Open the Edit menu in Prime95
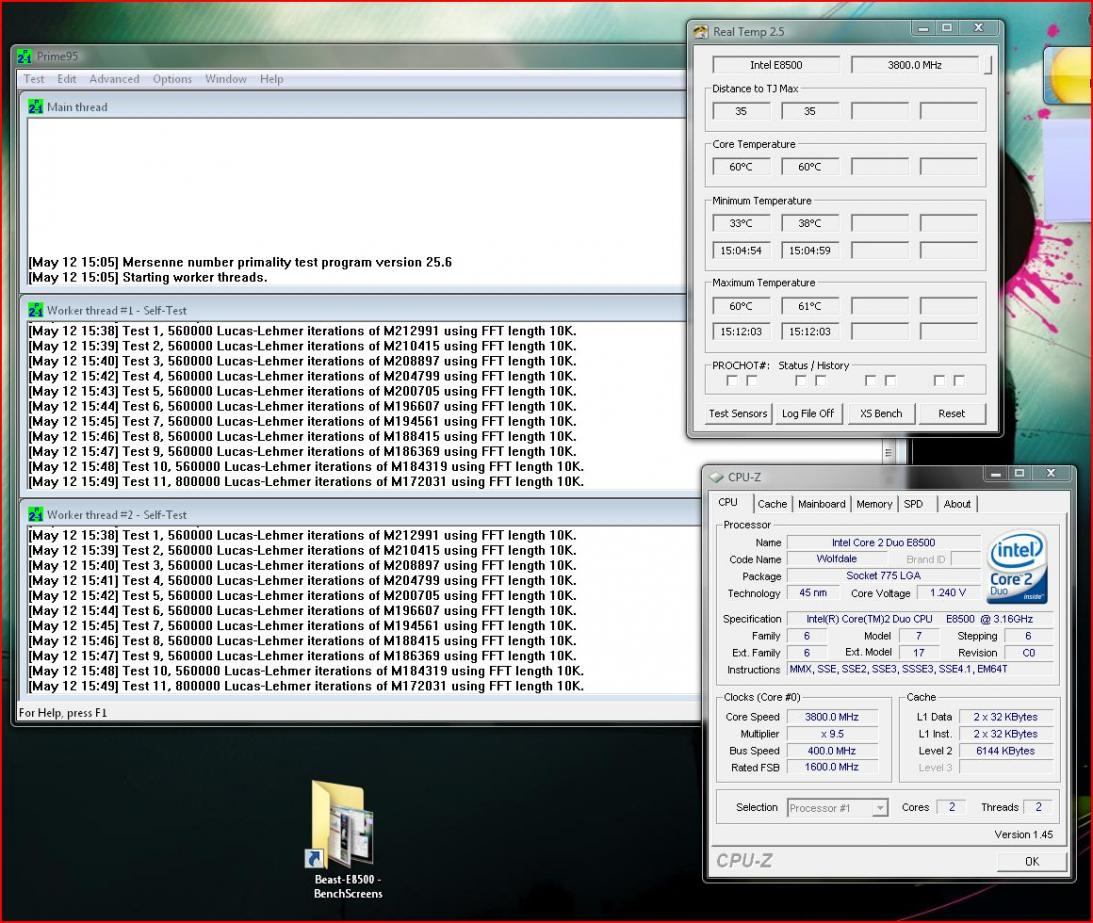1093x923 pixels. (67, 79)
